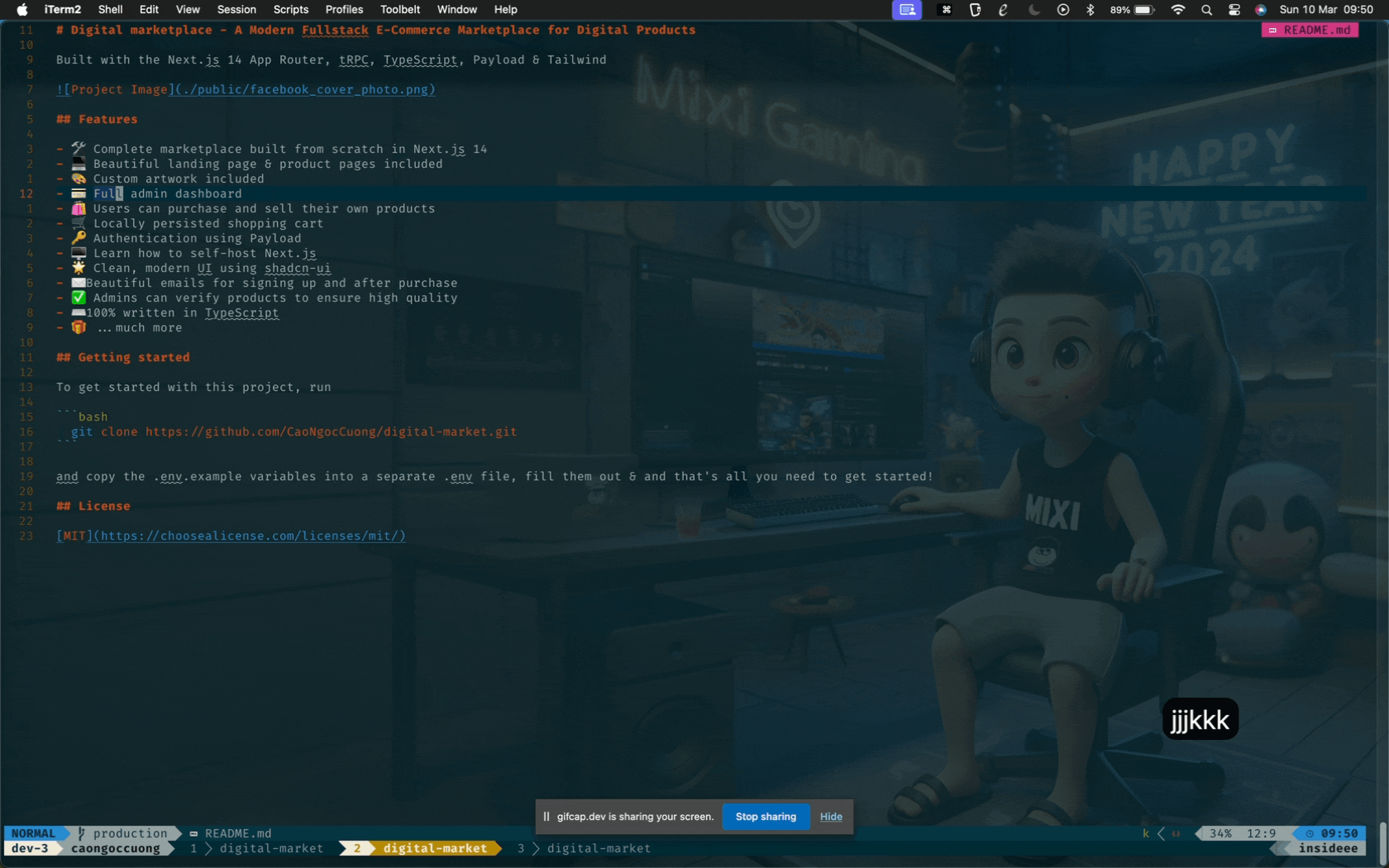Click the key emoji on Authentication line
Image resolution: width=1389 pixels, height=868 pixels.
79,238
